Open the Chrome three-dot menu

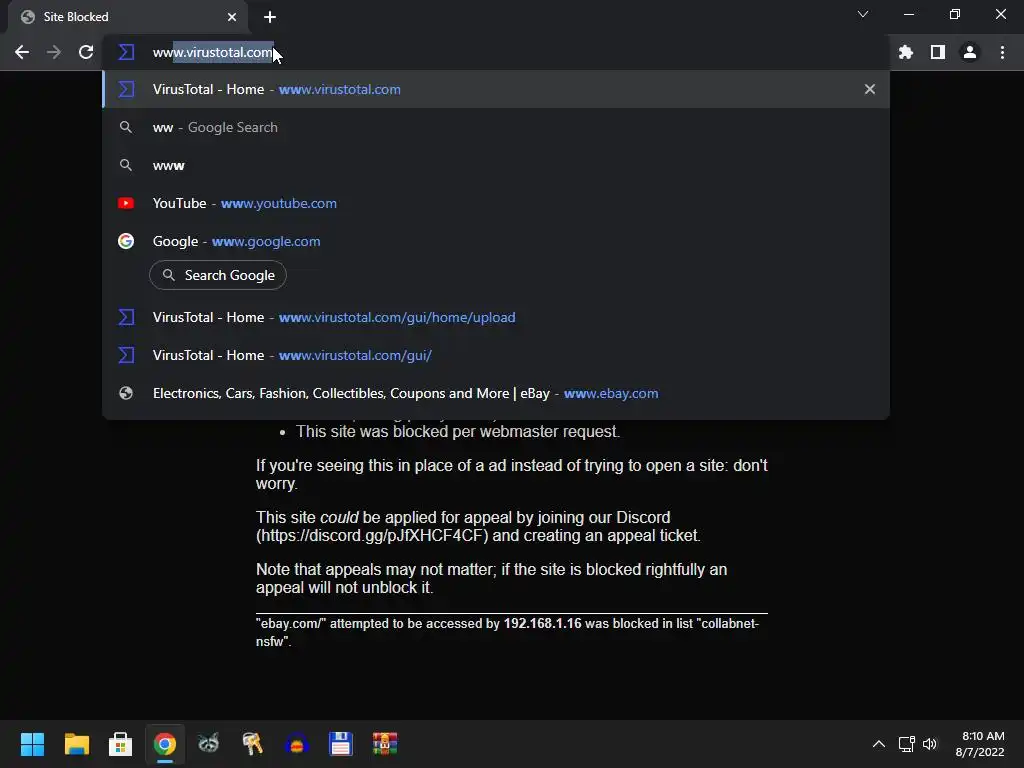[x=1002, y=52]
